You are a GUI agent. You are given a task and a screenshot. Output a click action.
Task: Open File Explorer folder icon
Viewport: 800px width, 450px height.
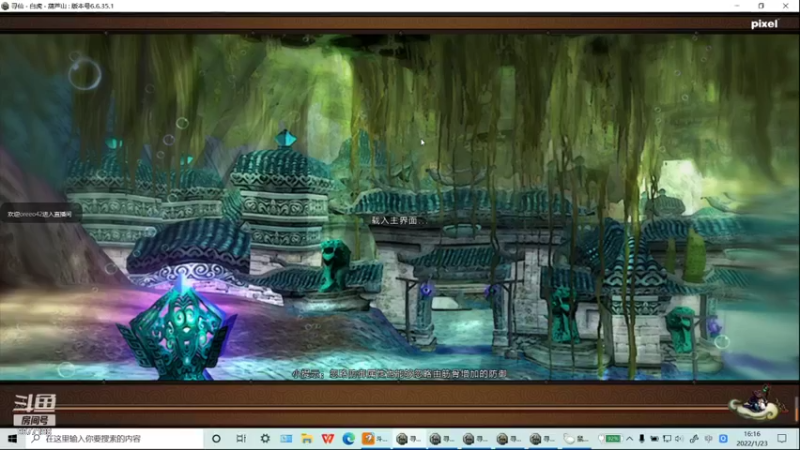[x=307, y=439]
